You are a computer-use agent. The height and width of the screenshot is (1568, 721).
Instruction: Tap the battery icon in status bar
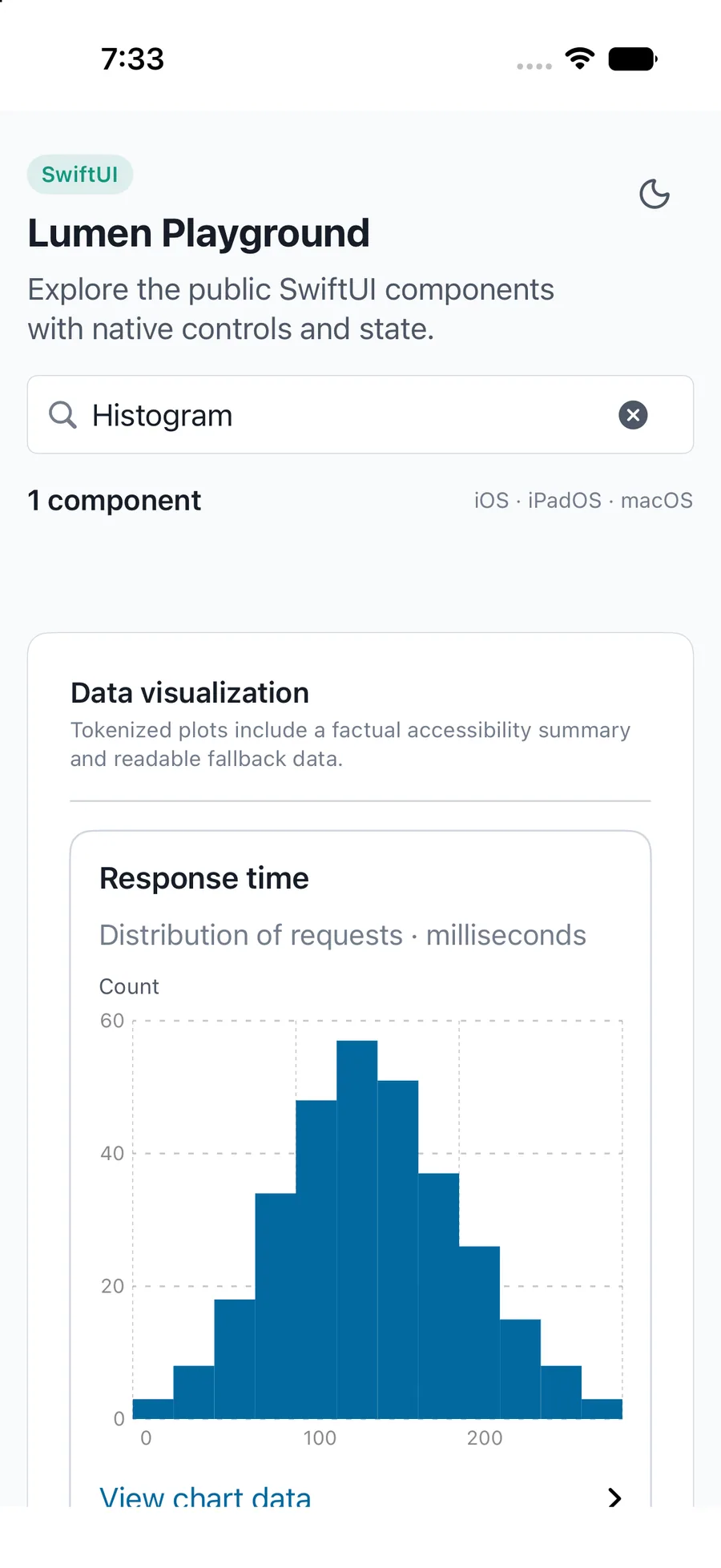633,58
